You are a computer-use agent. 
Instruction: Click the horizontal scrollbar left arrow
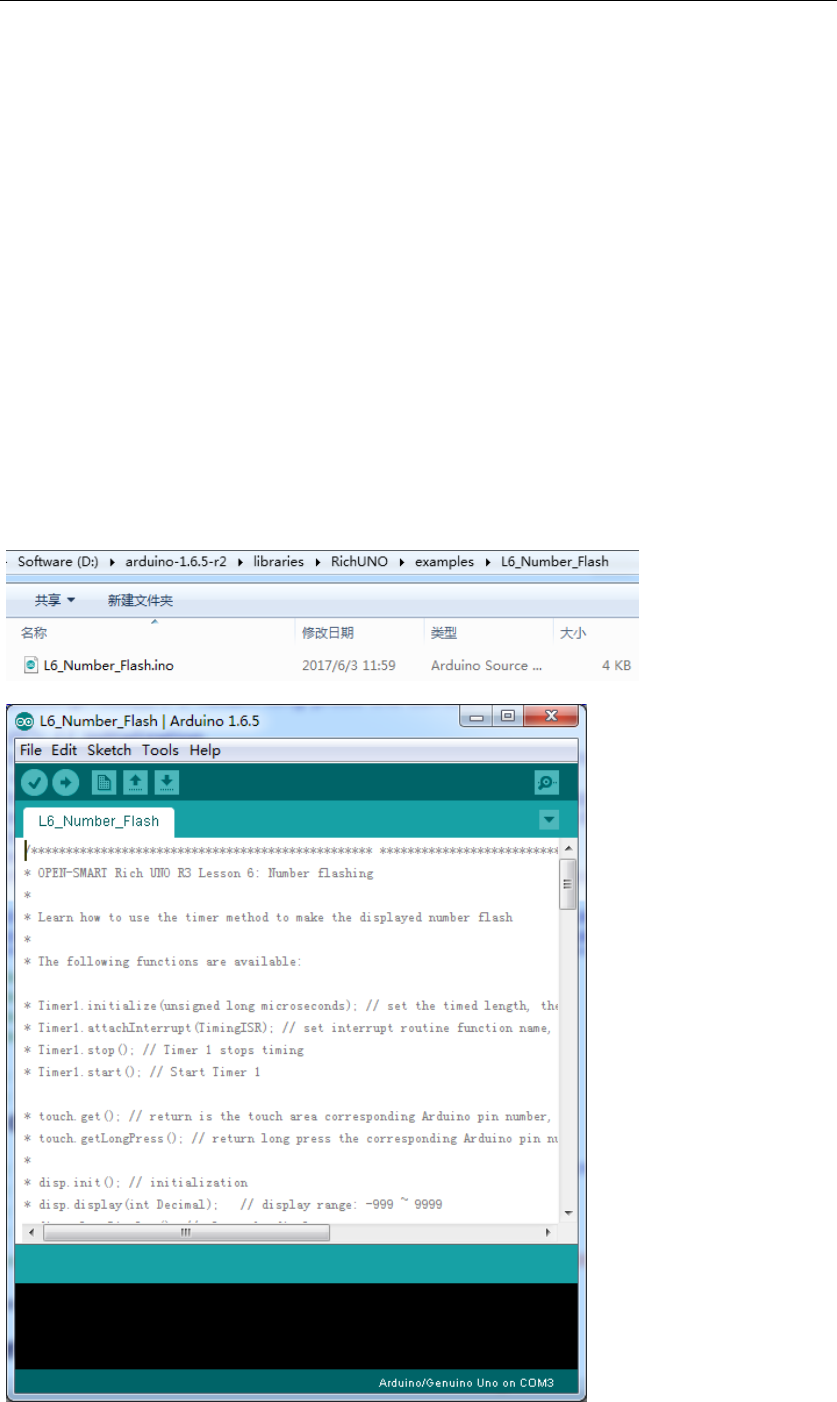pos(32,1233)
